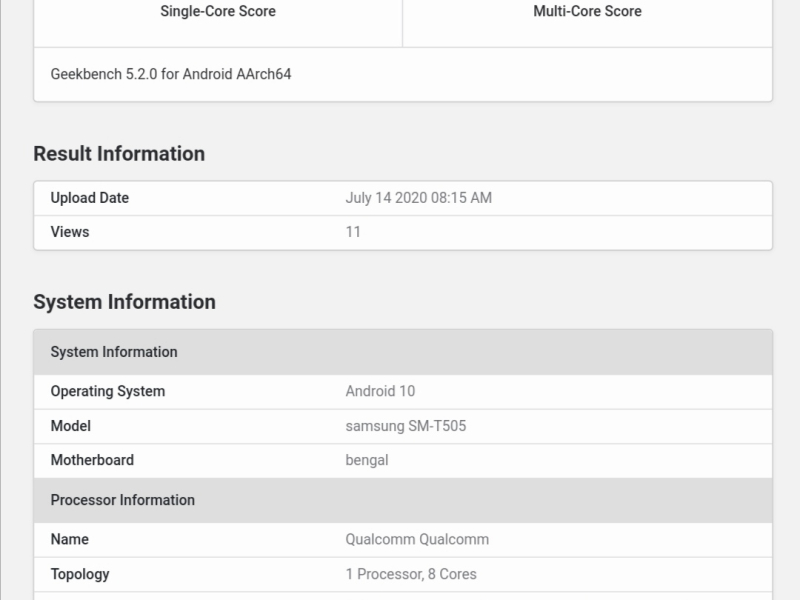The height and width of the screenshot is (600, 800).
Task: Click the System Information heading
Action: 125,299
